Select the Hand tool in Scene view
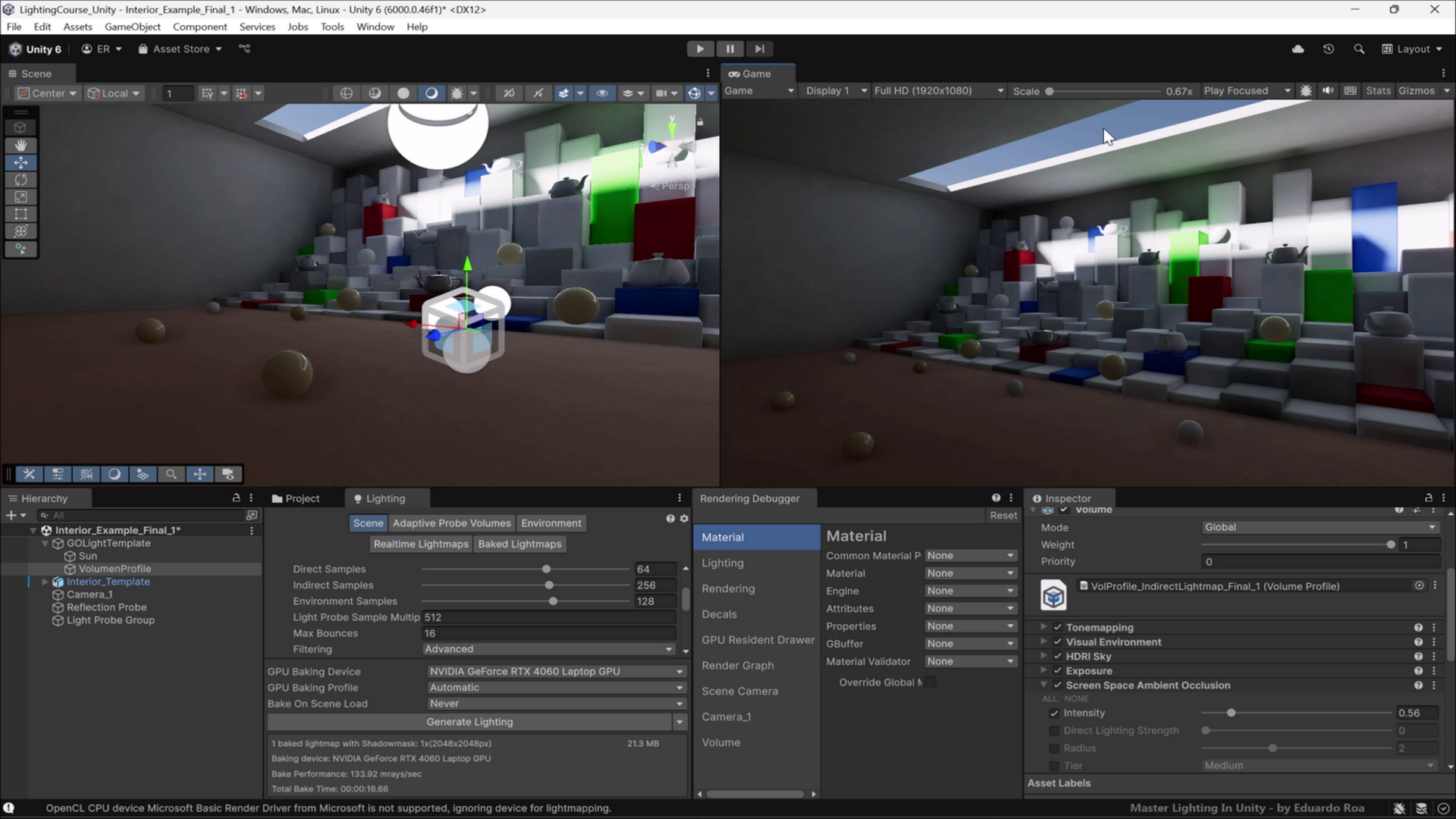1456x819 pixels. 20,145
